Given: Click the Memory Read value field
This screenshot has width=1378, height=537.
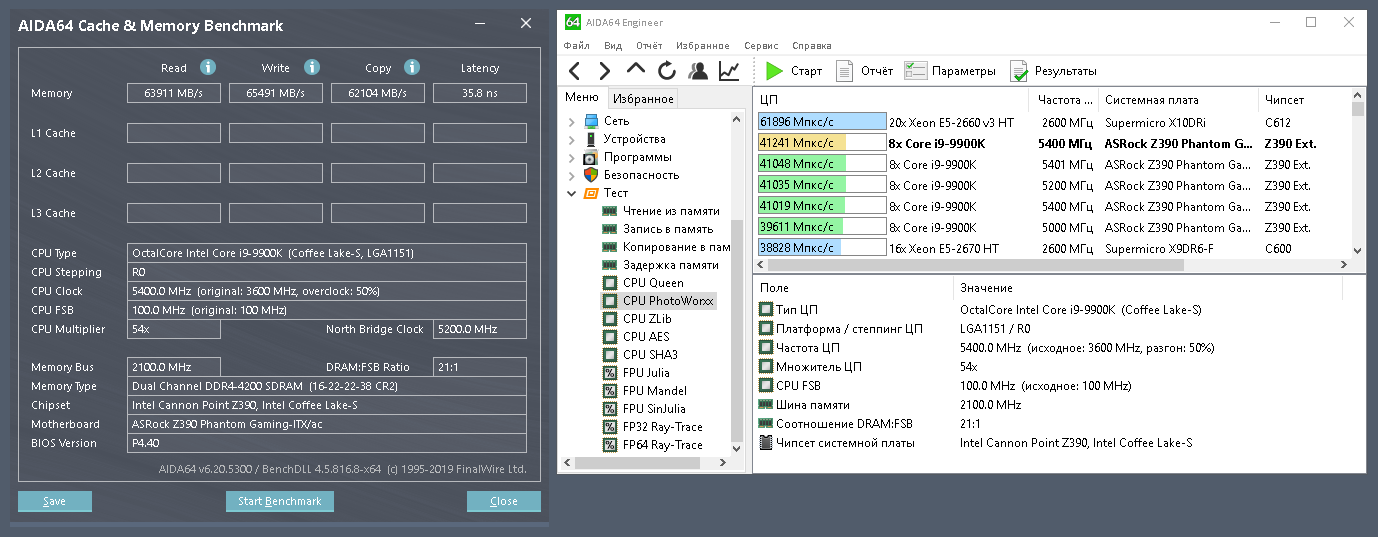Looking at the screenshot, I should [174, 93].
